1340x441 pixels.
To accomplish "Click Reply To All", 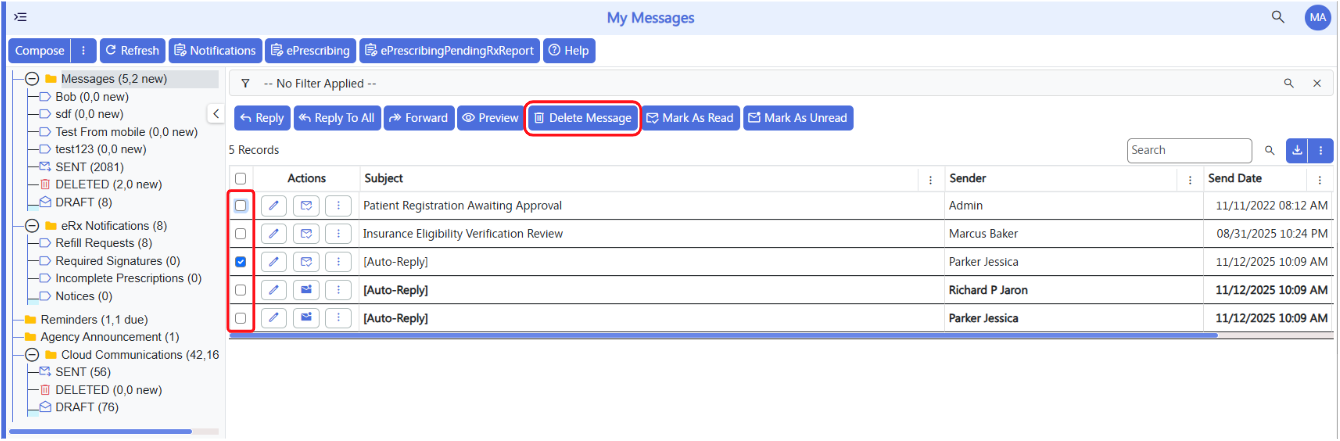I will pyautogui.click(x=337, y=118).
